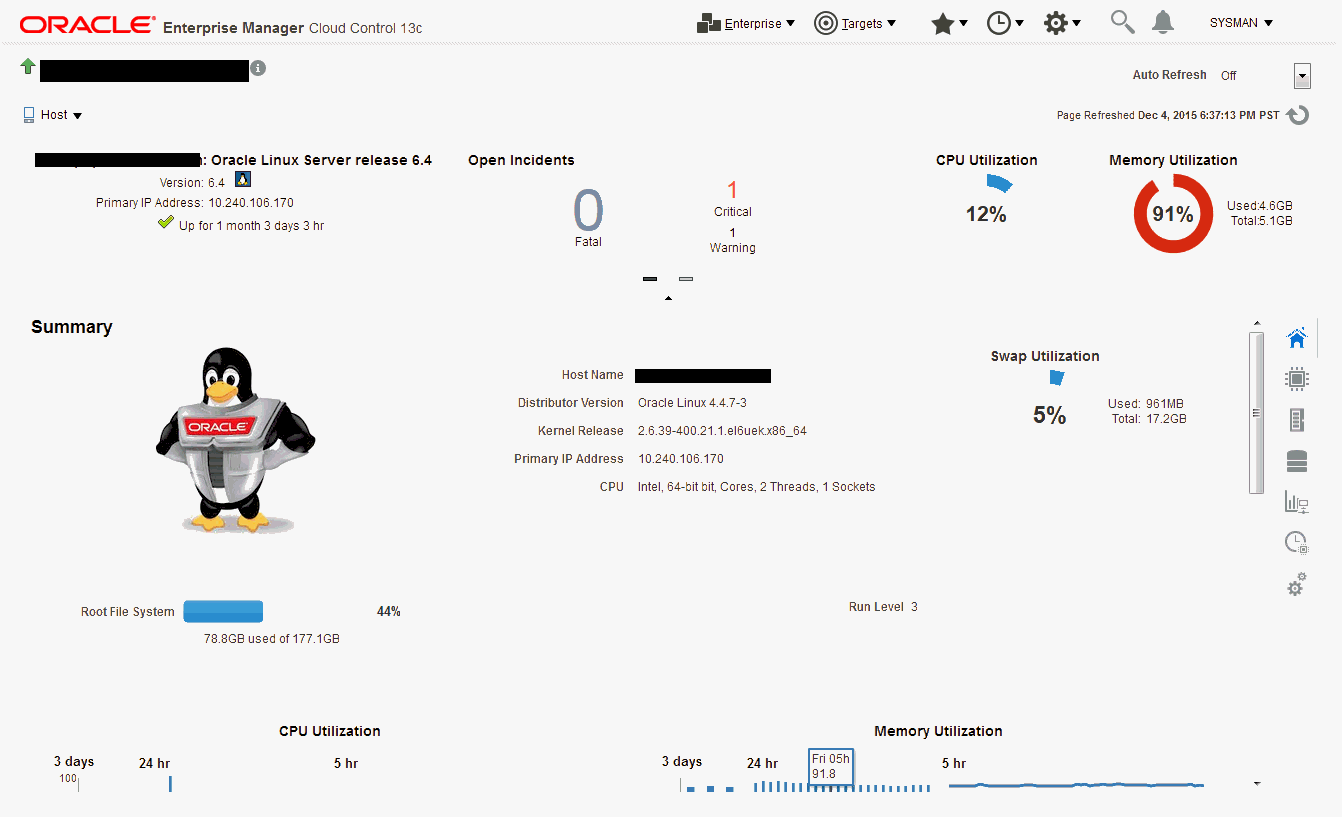The height and width of the screenshot is (817, 1342).
Task: Click the Root File System usage bar
Action: (223, 611)
